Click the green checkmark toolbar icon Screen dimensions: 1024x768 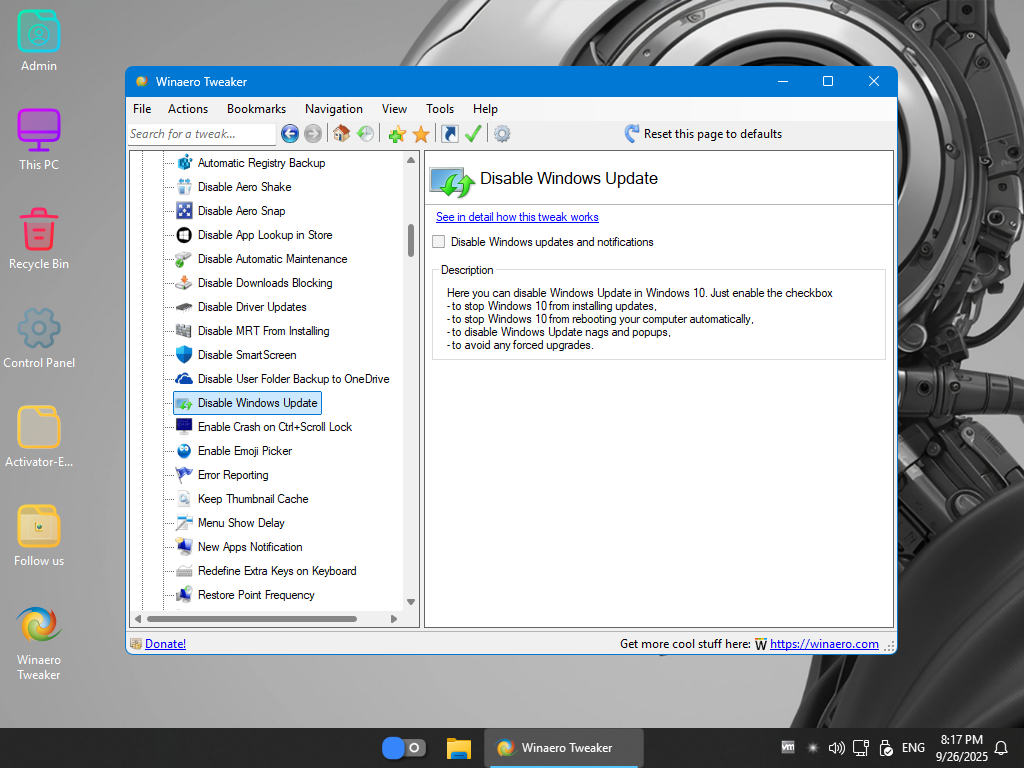point(474,134)
